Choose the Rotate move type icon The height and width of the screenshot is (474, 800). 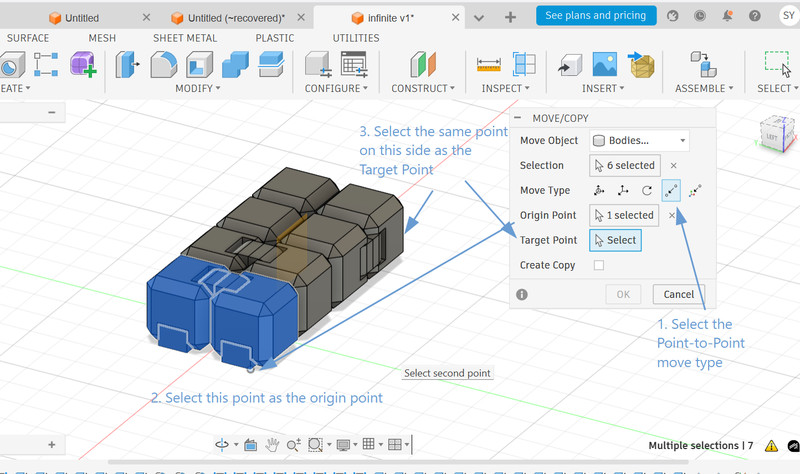[647, 190]
